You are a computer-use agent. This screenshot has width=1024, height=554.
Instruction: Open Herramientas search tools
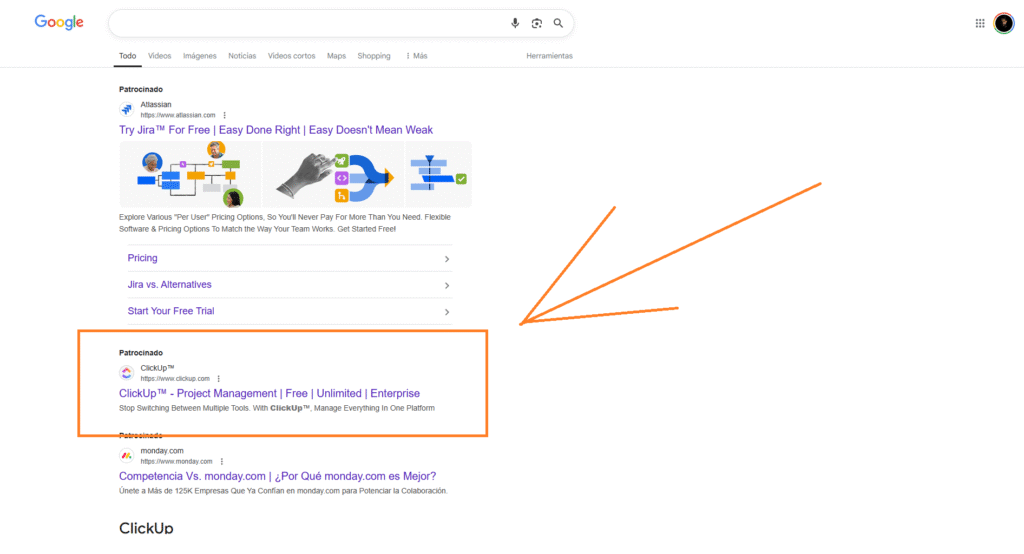549,56
